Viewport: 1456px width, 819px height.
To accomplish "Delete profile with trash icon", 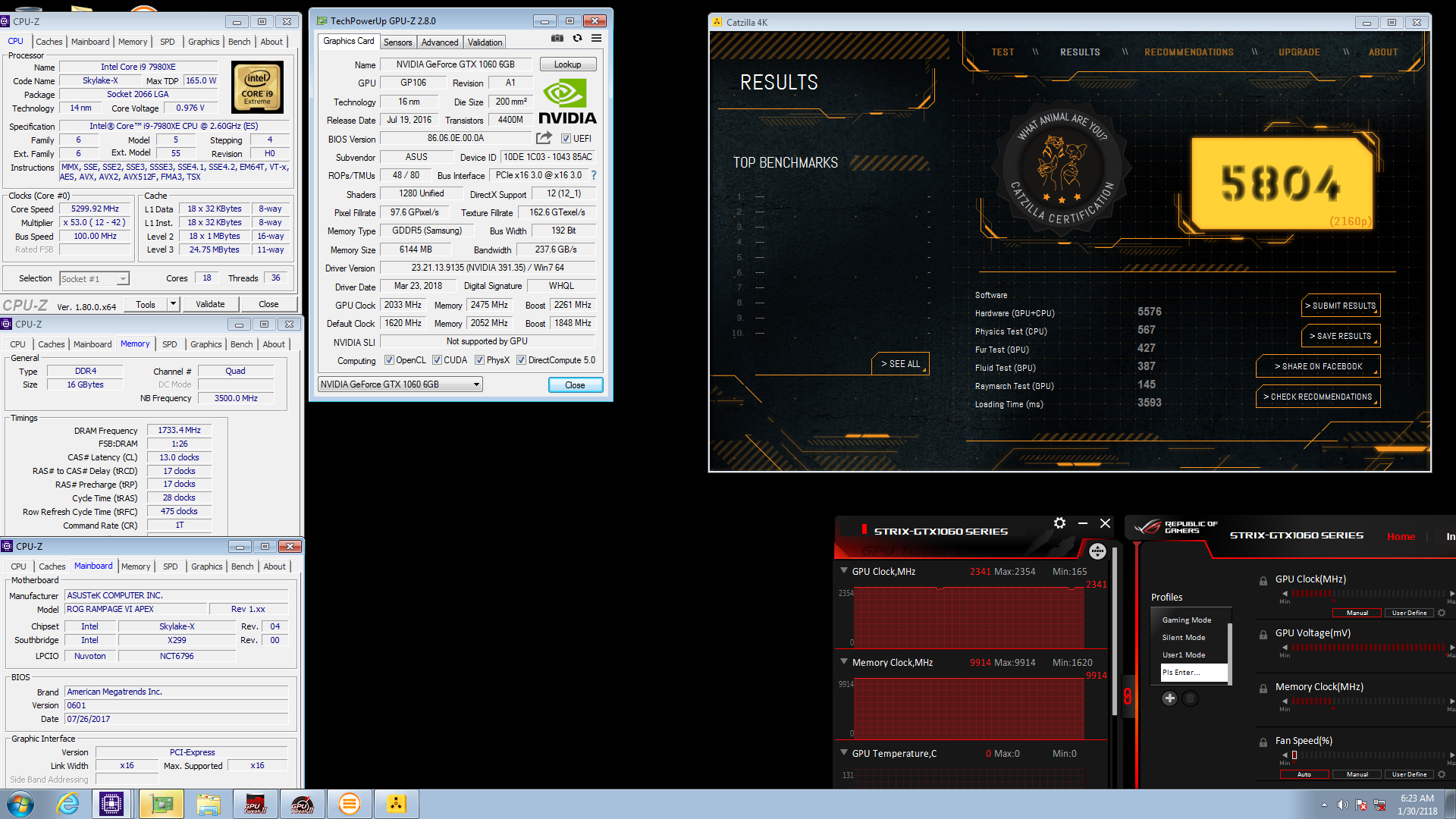I will (x=1191, y=698).
